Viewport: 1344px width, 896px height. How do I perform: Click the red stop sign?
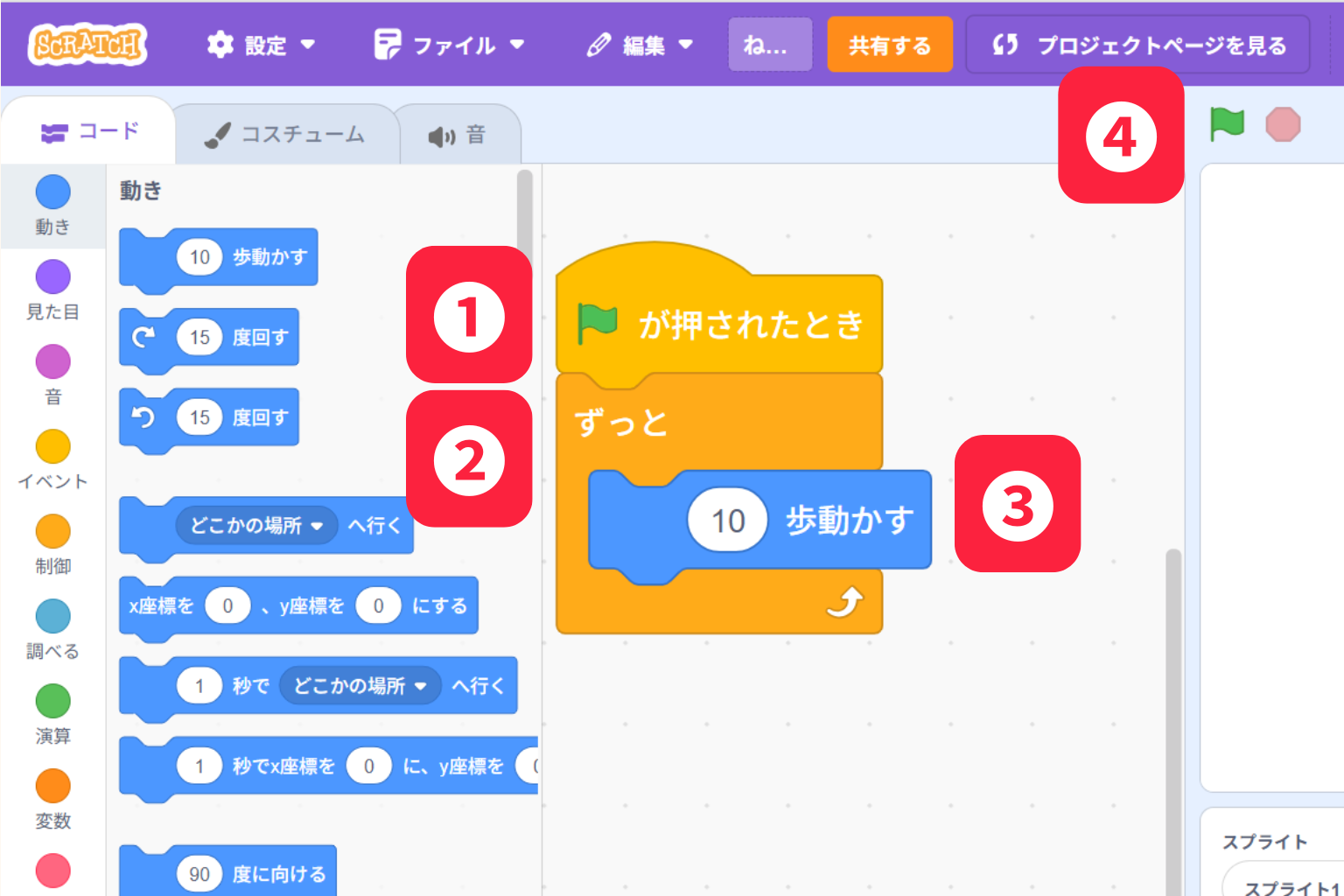point(1283,124)
